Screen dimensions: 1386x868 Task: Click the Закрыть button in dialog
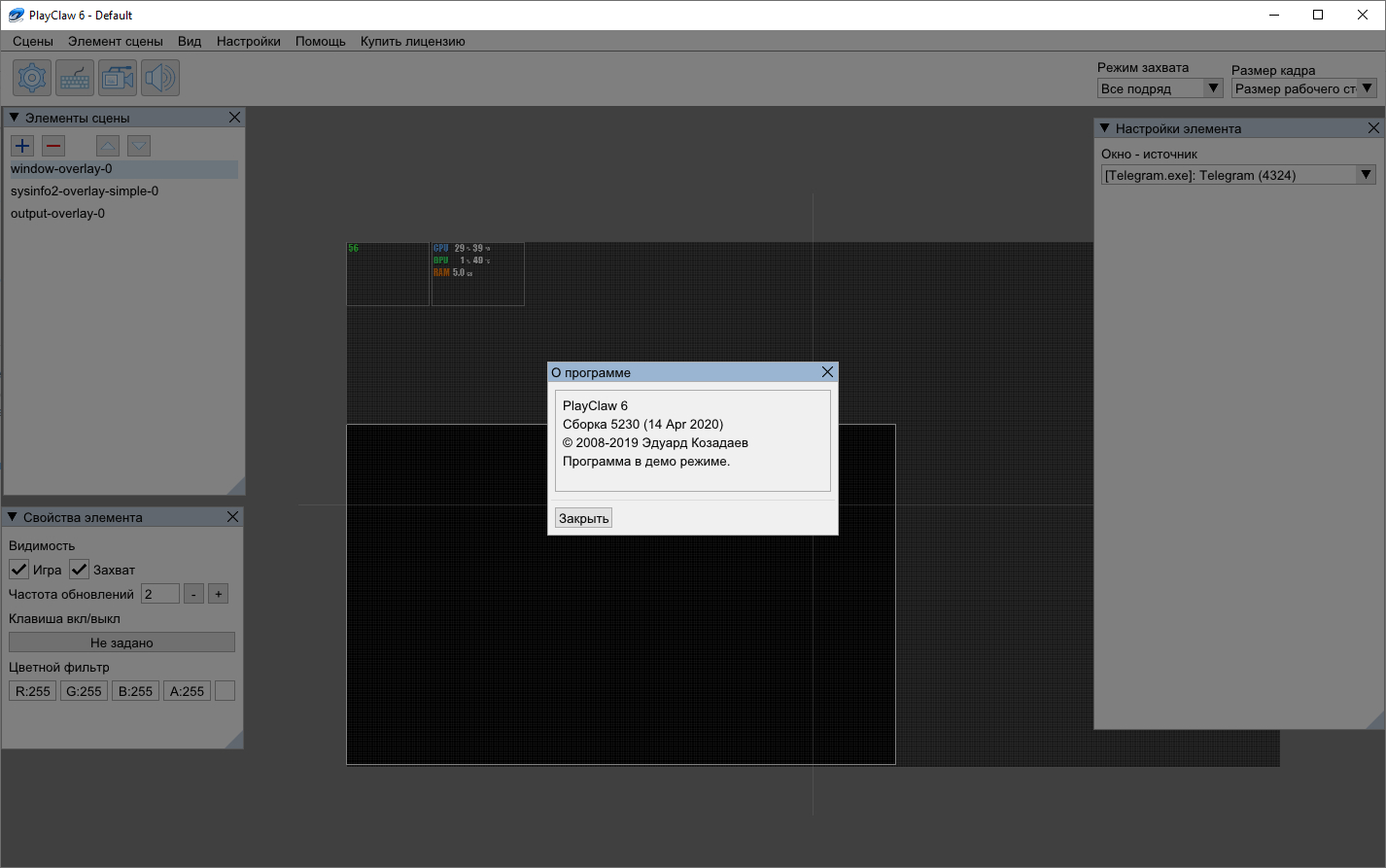(584, 518)
